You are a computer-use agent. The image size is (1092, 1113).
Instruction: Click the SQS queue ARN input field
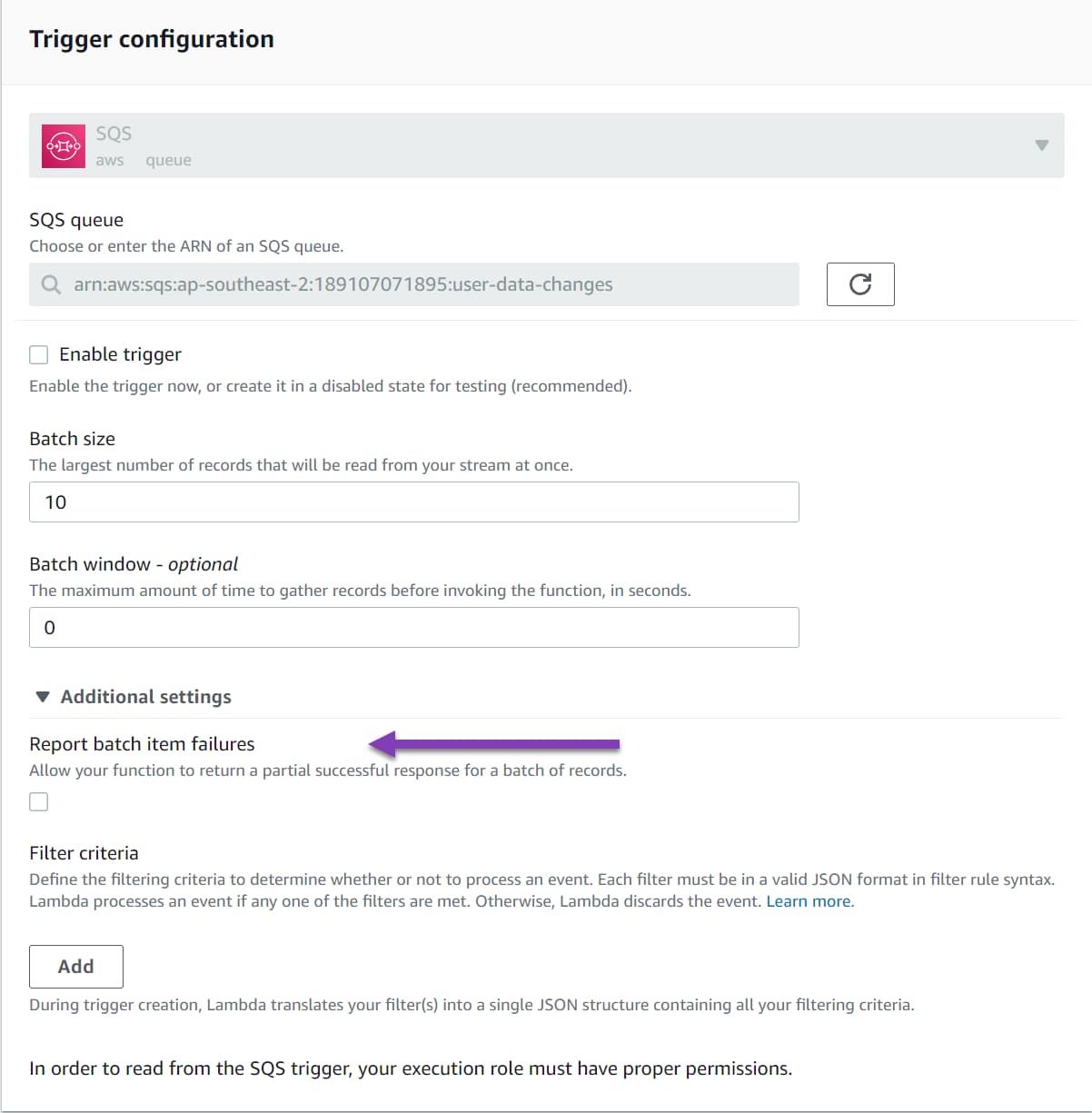[414, 284]
